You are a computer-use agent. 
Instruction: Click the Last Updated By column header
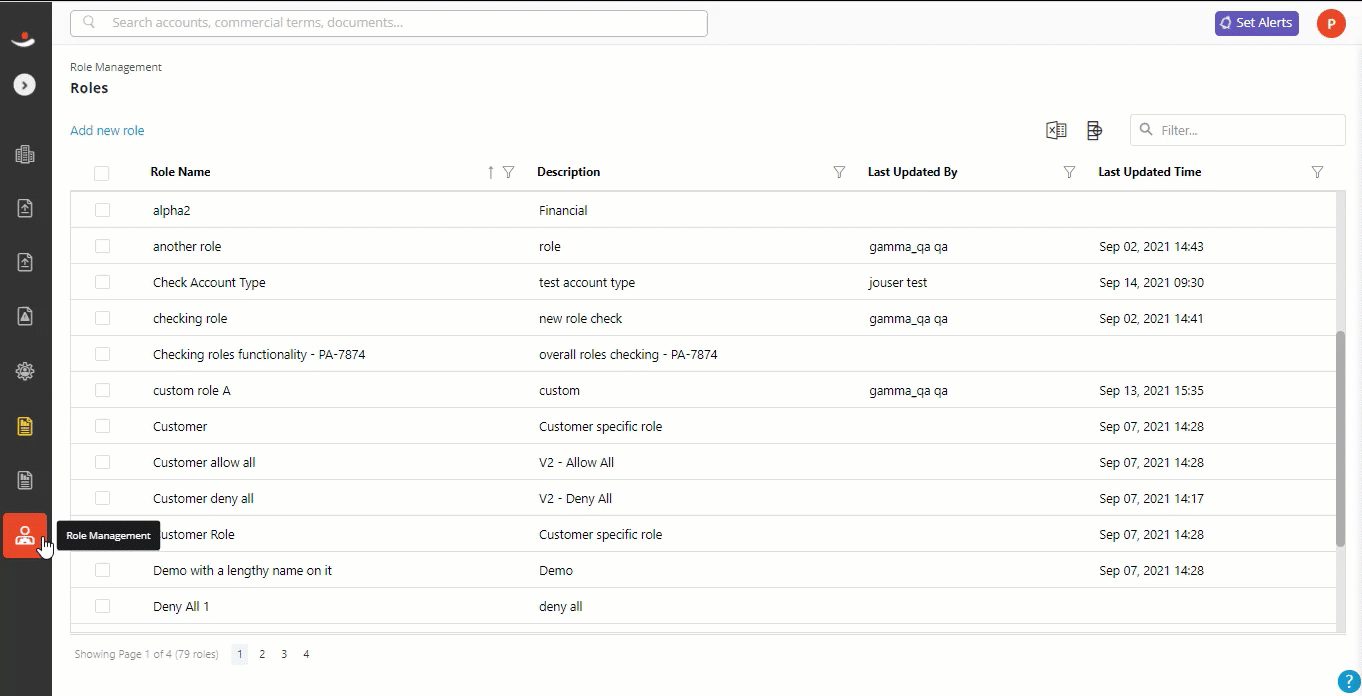pos(913,172)
